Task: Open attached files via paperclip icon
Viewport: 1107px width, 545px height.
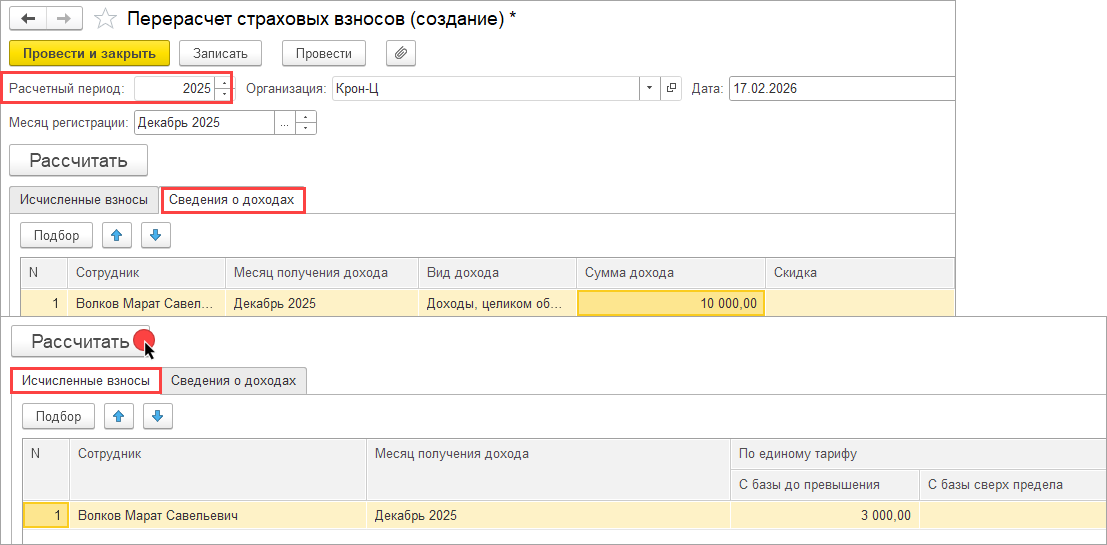Action: point(399,53)
